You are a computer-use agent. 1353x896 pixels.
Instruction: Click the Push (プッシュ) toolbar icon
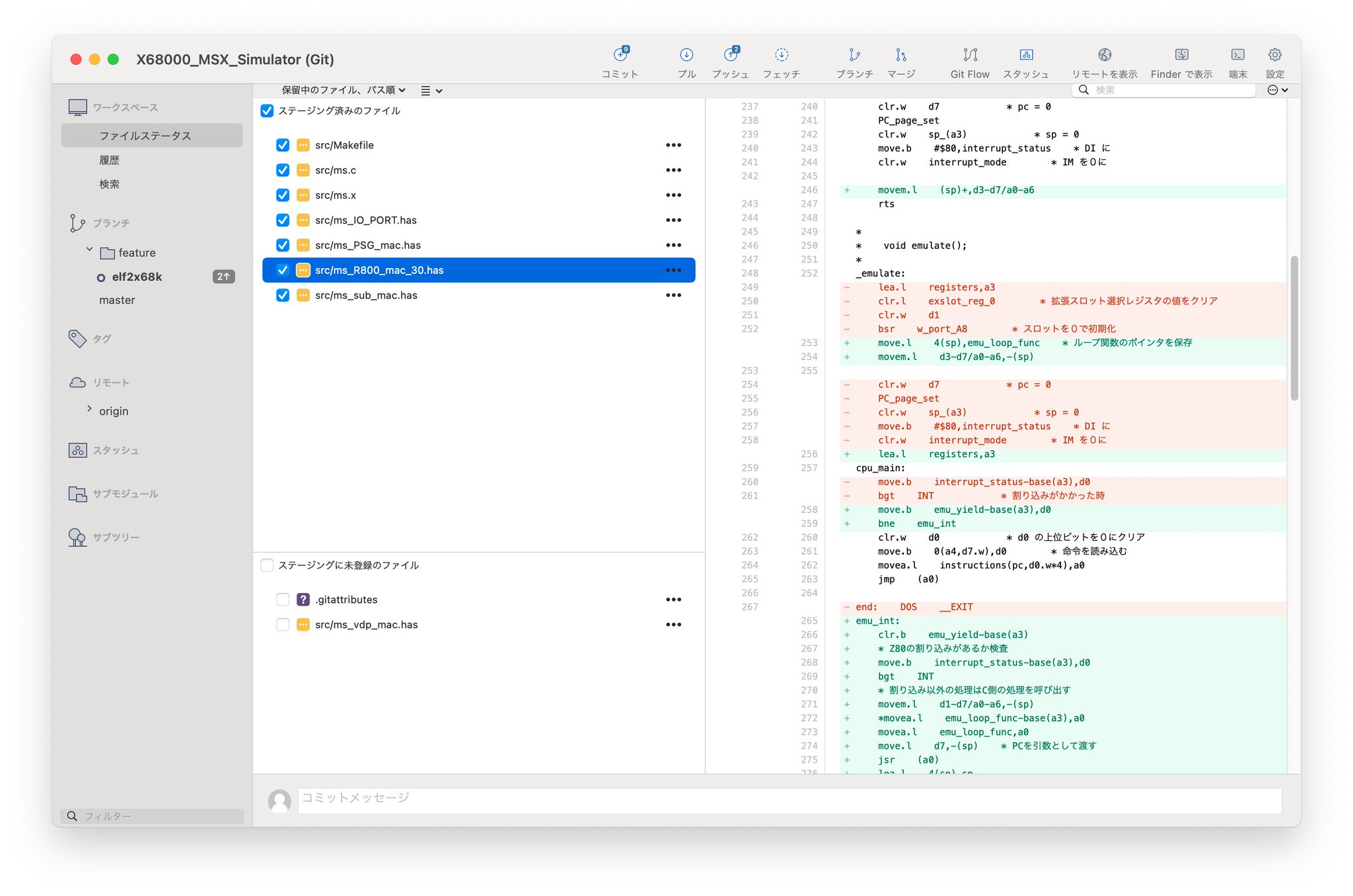point(731,55)
